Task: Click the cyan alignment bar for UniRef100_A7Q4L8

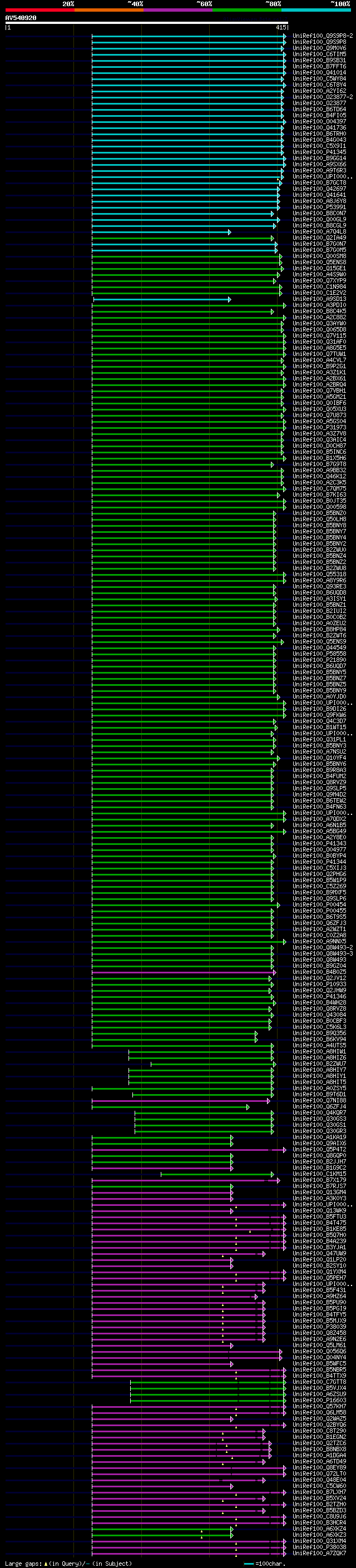Action: (161, 232)
